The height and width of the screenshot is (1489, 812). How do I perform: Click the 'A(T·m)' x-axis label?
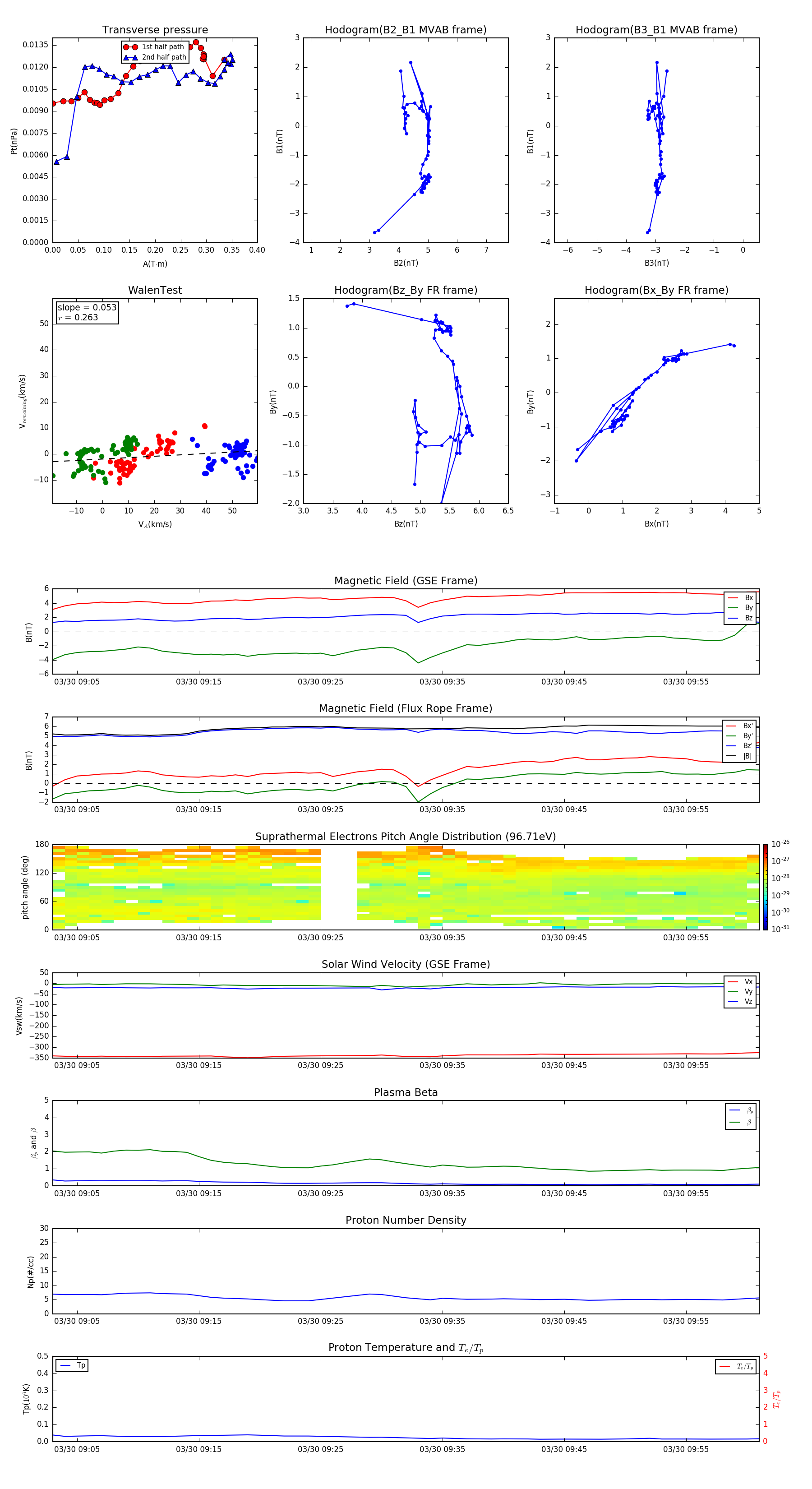point(155,264)
